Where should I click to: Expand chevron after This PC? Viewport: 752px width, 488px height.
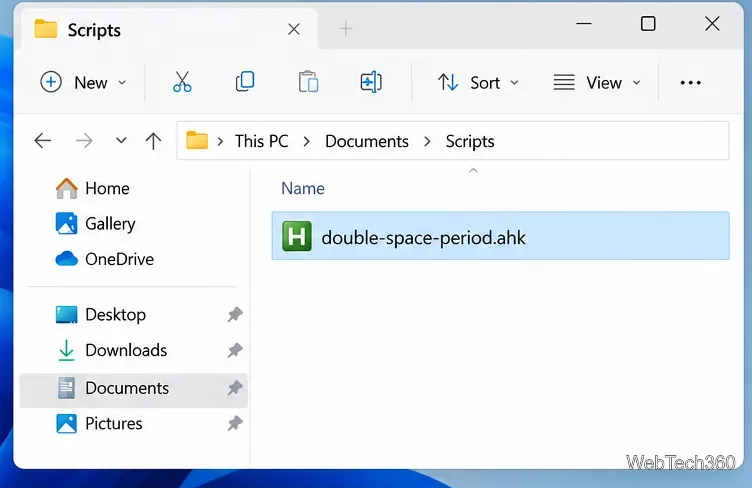point(306,141)
